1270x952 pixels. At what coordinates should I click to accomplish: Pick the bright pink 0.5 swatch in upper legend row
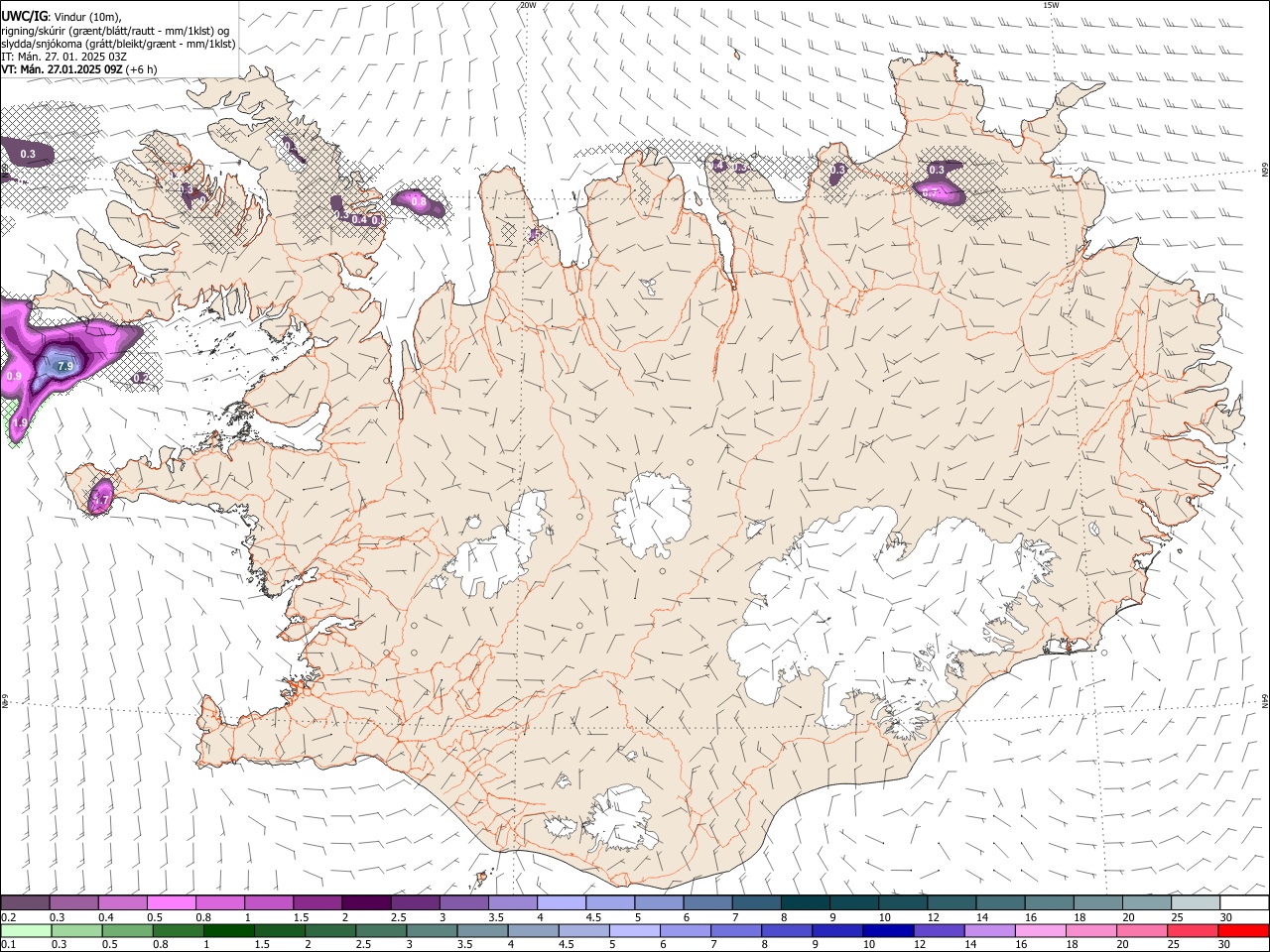(x=171, y=902)
